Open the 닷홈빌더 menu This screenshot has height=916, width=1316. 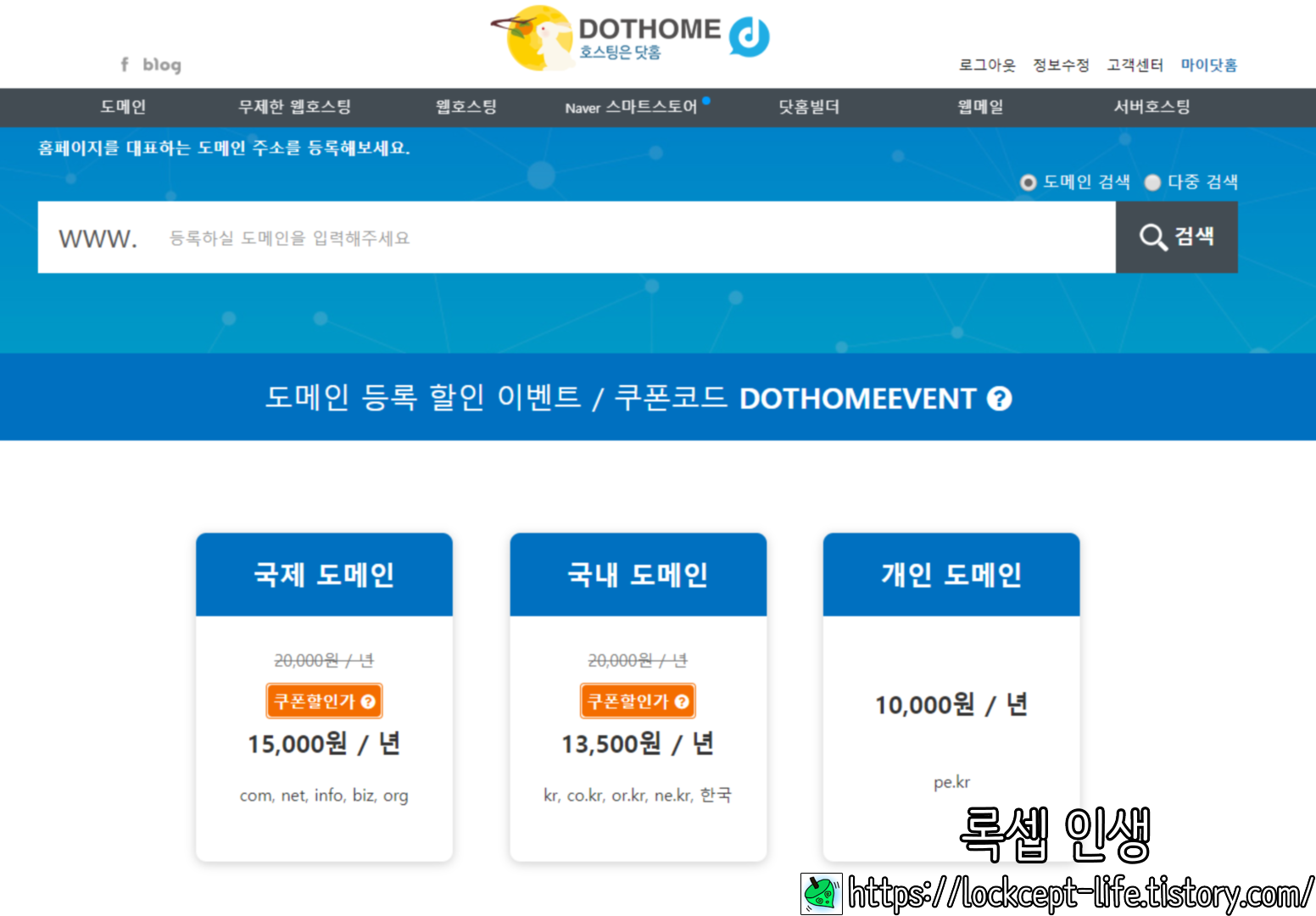tap(809, 107)
